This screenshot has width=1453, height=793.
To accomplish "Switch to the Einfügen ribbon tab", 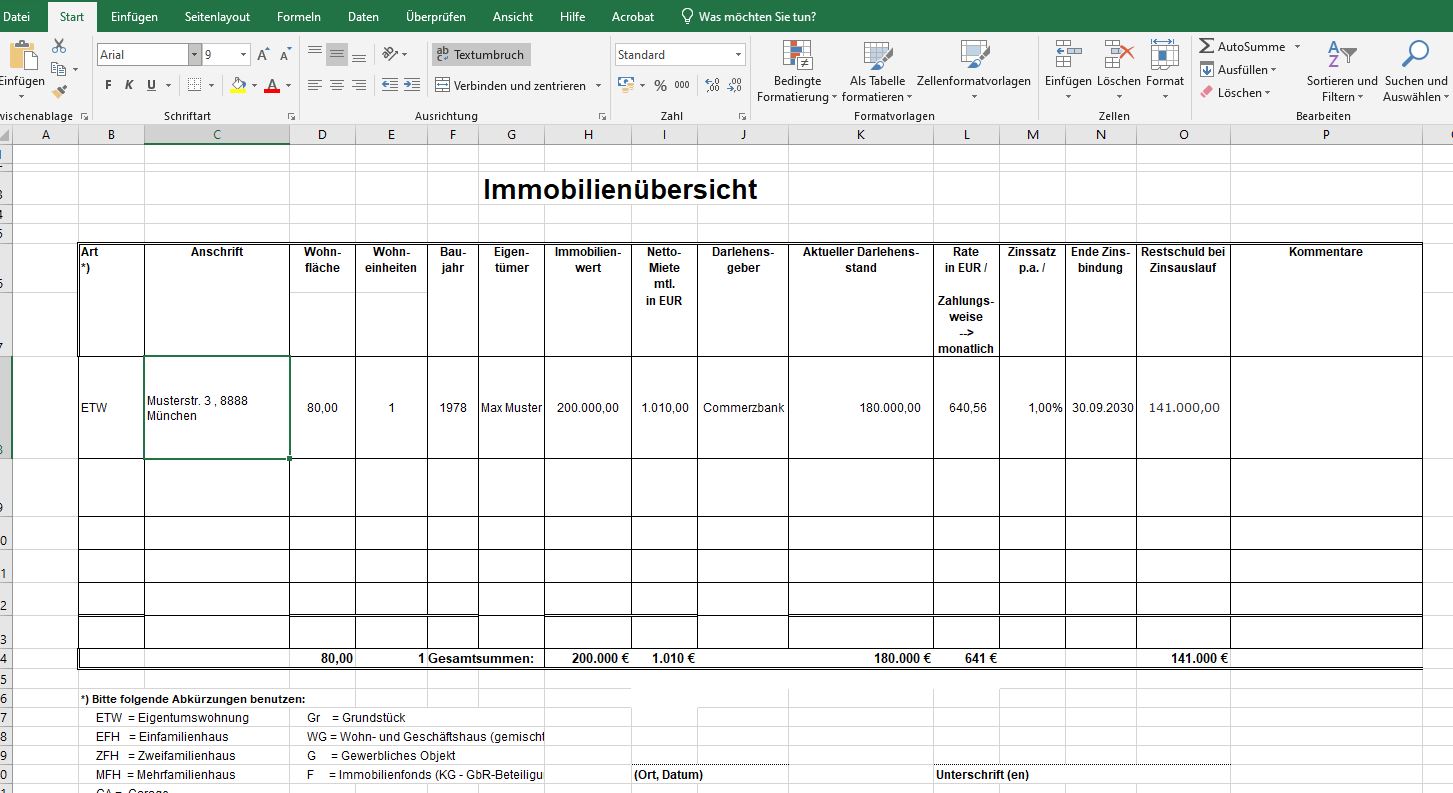I will (x=134, y=16).
